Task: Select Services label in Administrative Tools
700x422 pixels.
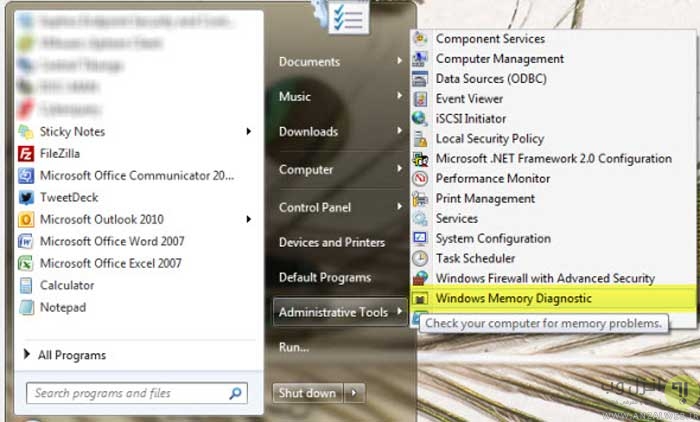Action: (457, 218)
